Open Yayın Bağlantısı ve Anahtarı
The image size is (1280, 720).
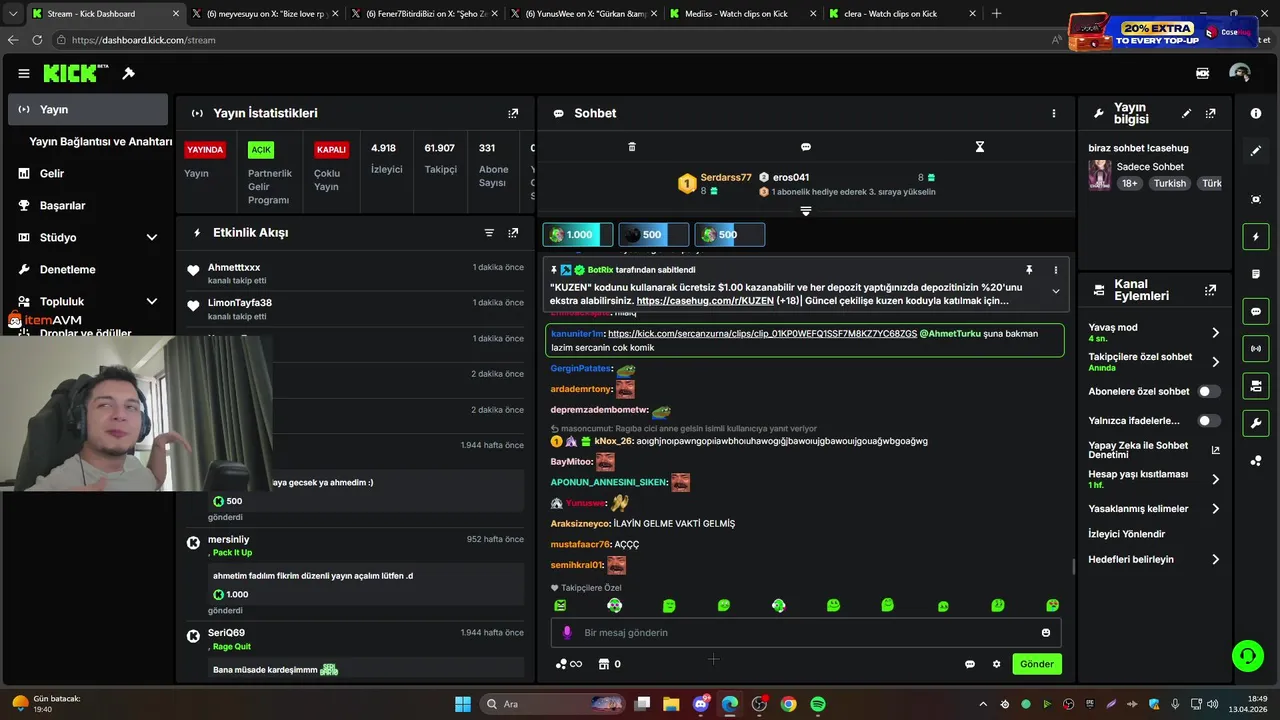pos(100,142)
